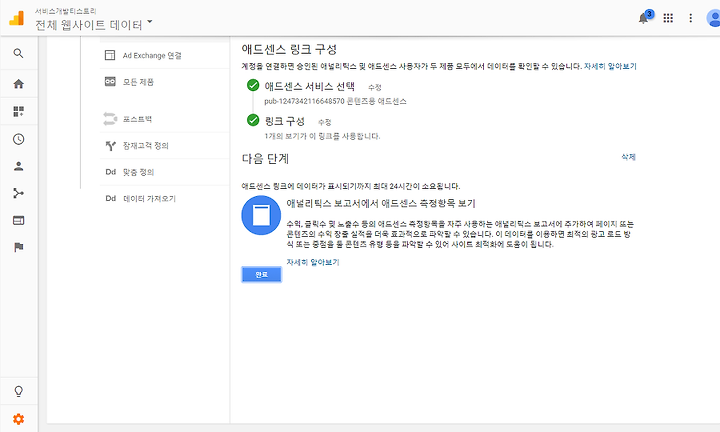Open Conversions flag icon
This screenshot has width=720, height=432.
18,247
